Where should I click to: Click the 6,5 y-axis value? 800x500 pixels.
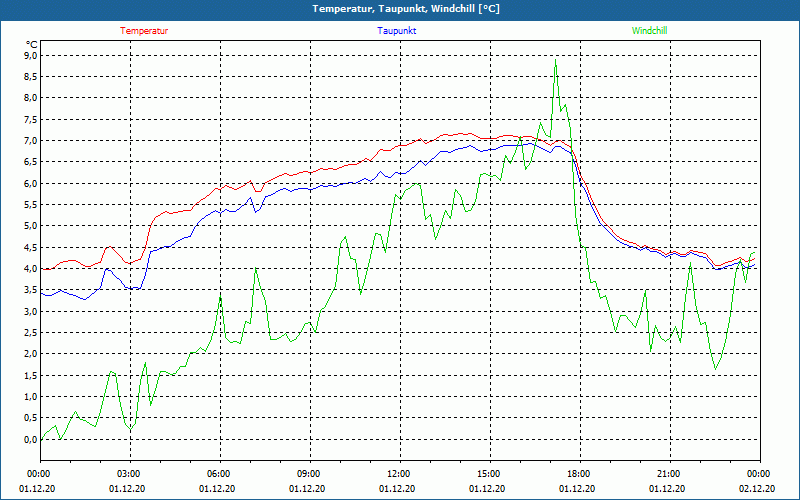pyautogui.click(x=31, y=162)
